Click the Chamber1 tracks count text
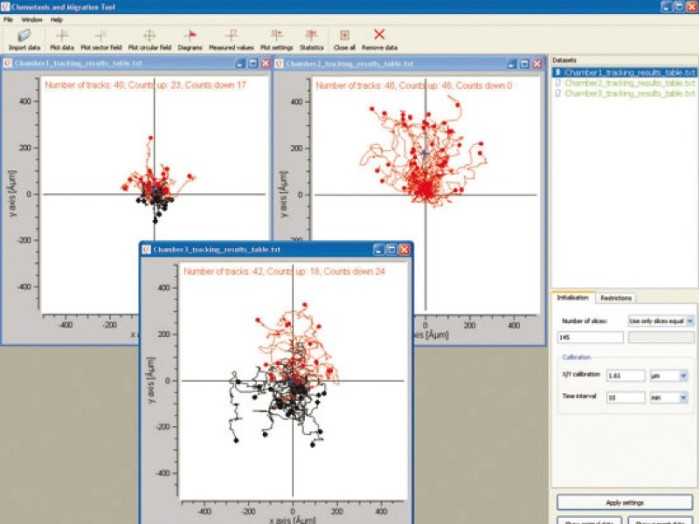The image size is (700, 524). coord(145,85)
